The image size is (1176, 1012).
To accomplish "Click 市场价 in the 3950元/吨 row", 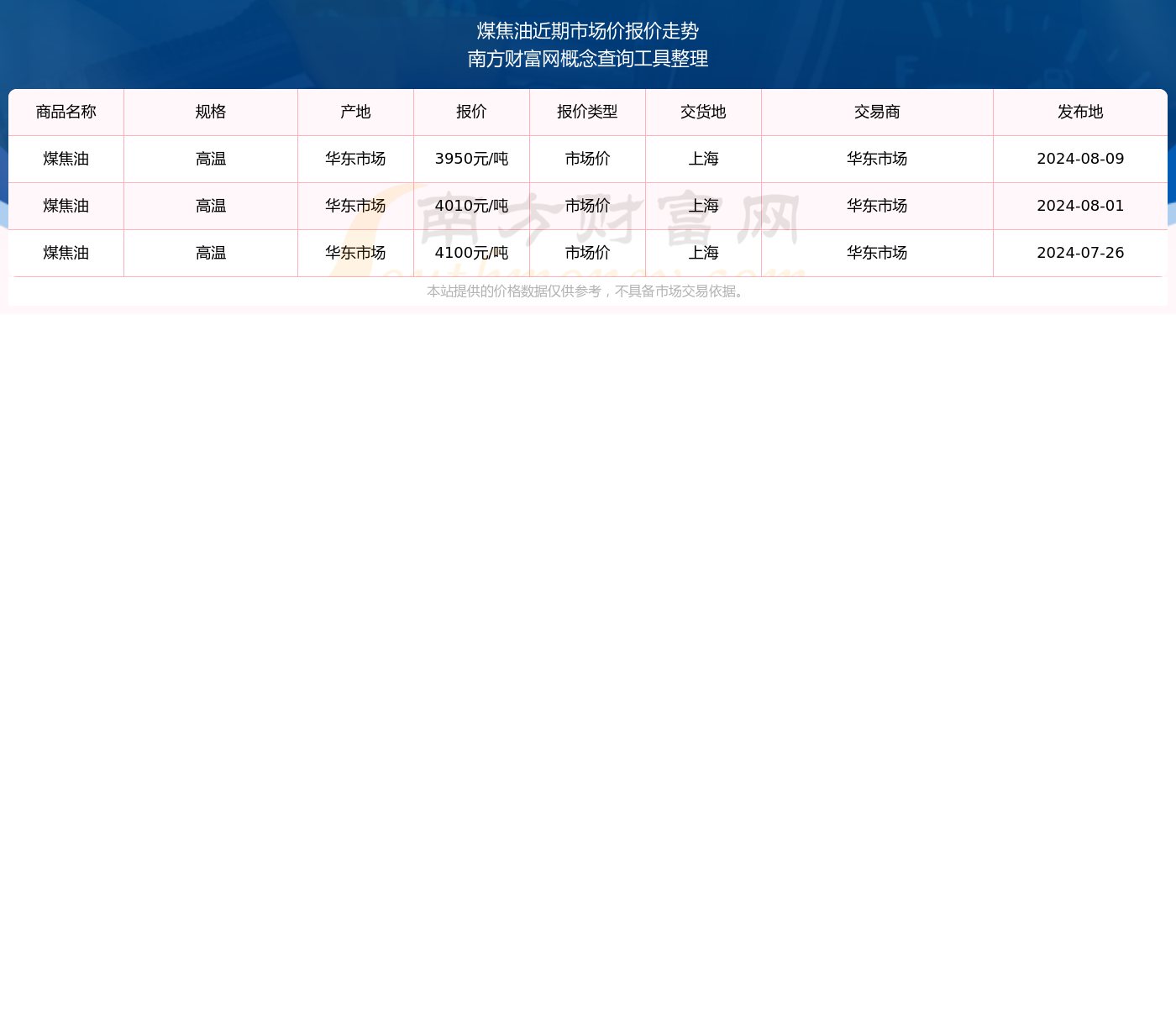I will (587, 160).
